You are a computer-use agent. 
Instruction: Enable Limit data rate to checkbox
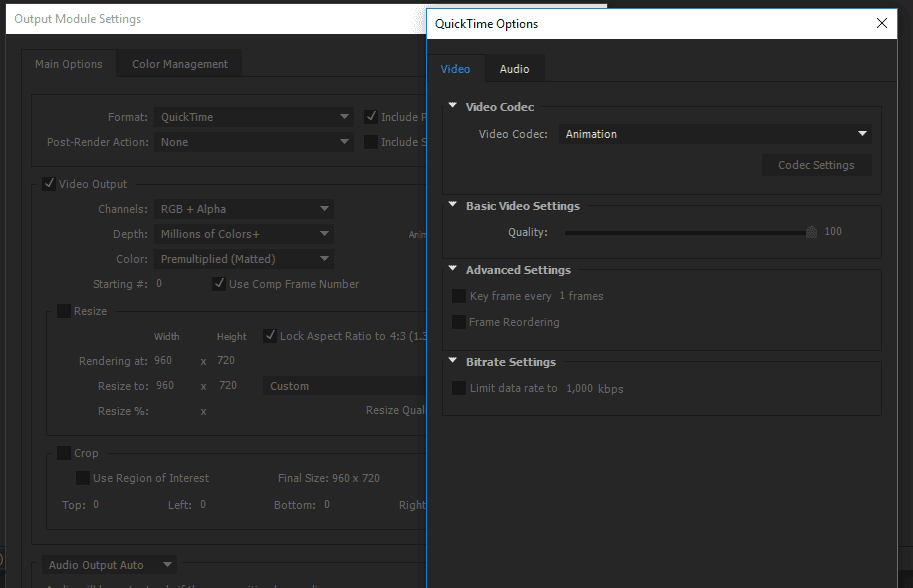[x=459, y=388]
